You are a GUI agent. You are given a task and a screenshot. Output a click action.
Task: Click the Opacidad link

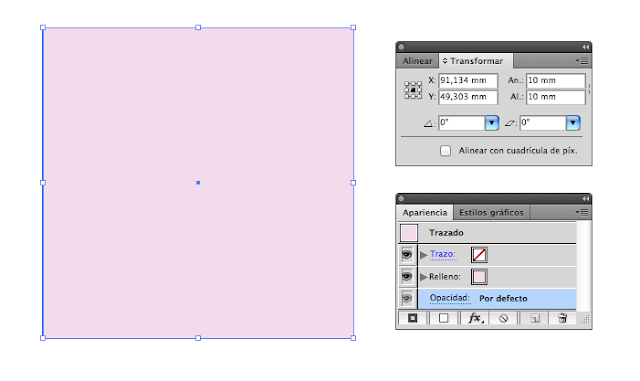449,298
